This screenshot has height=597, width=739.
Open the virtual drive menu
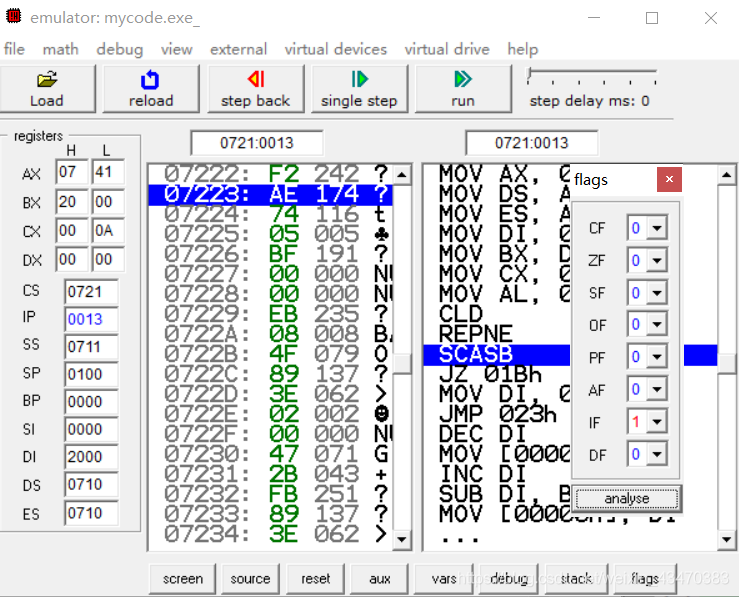pos(447,49)
